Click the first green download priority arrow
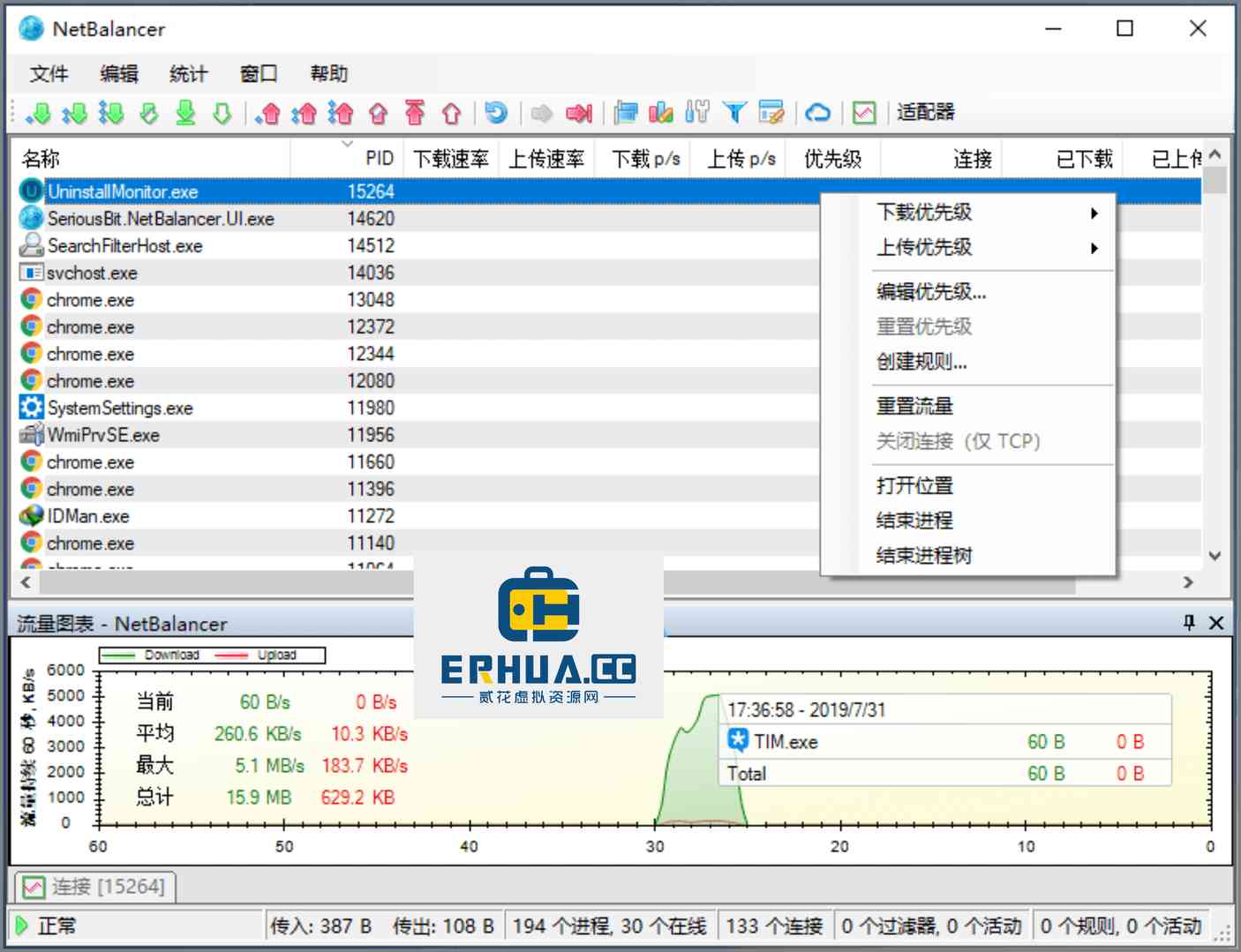Viewport: 1241px width, 952px height. (38, 112)
